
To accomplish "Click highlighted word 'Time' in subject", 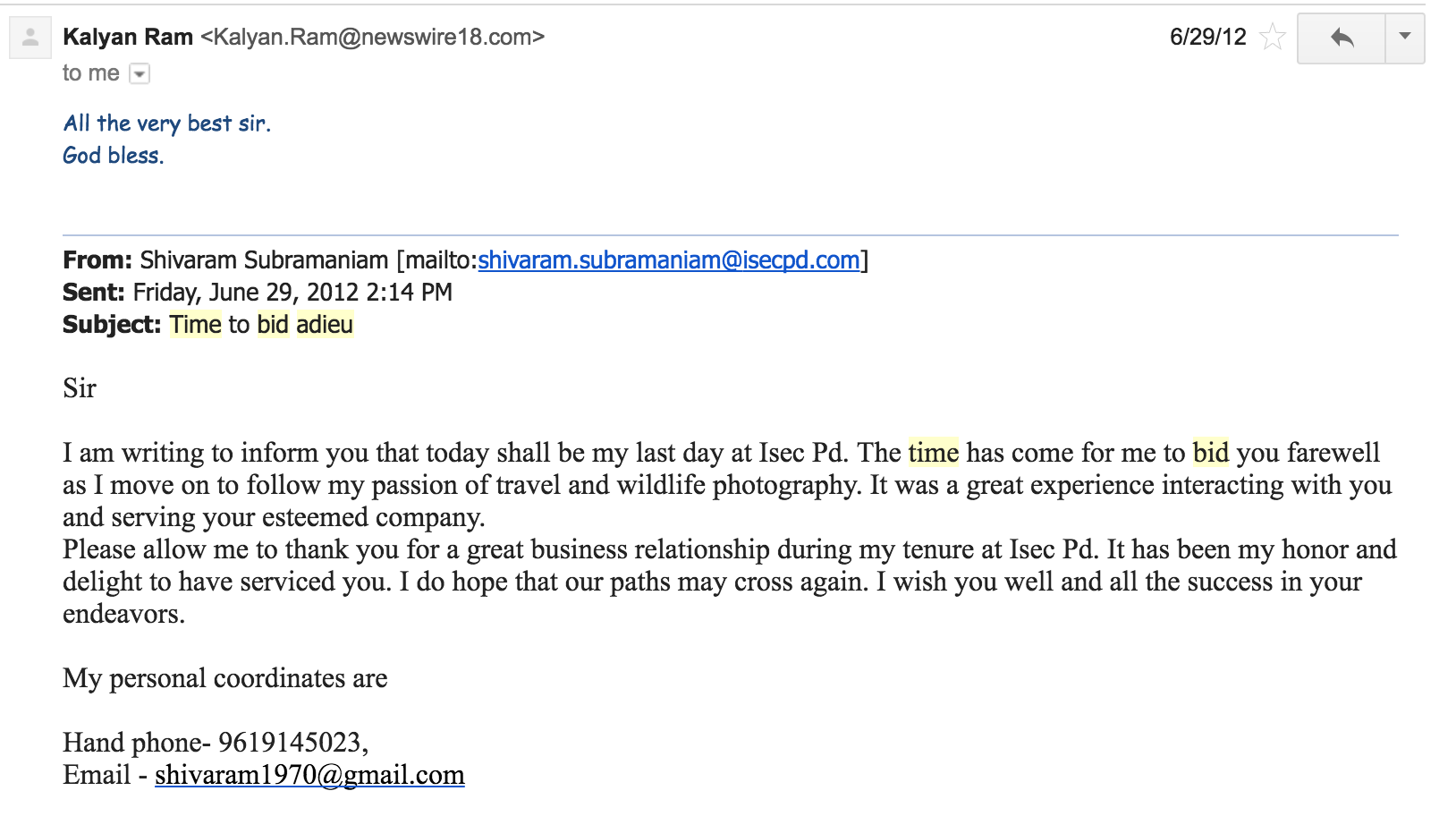I will (196, 325).
